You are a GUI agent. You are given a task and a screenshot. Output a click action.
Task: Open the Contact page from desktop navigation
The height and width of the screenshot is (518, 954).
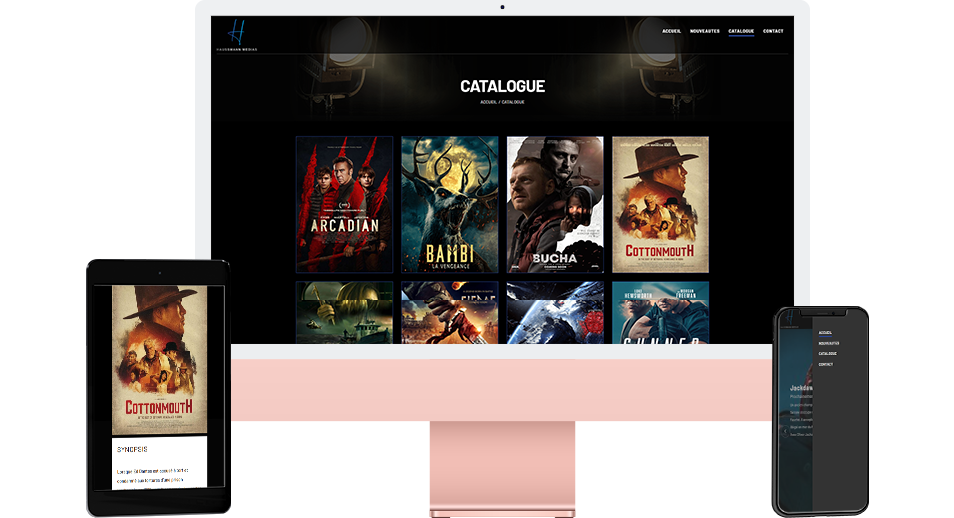773,31
